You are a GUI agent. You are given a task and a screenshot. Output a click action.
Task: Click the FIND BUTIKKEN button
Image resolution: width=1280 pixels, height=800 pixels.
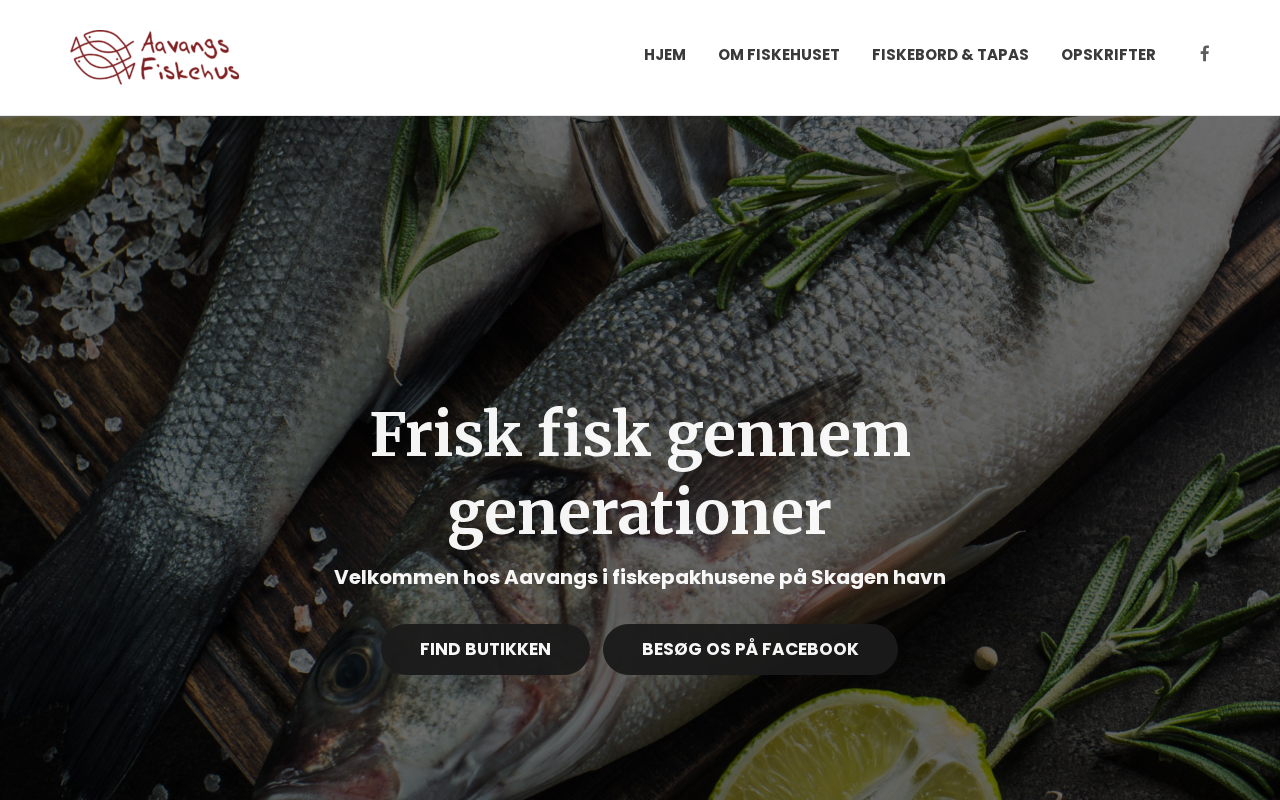pyautogui.click(x=485, y=649)
